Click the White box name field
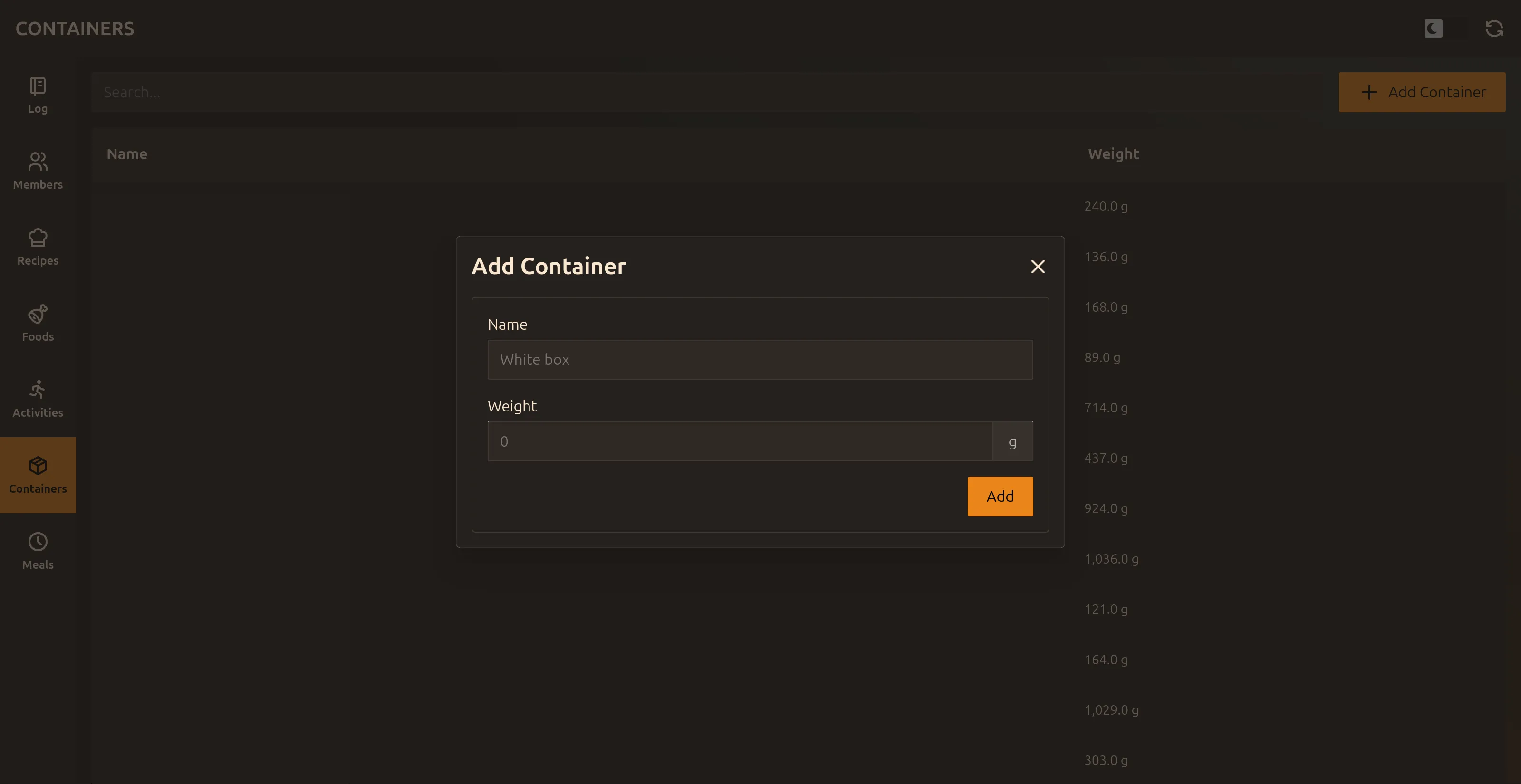Screen dimensions: 1521x784 [760, 359]
